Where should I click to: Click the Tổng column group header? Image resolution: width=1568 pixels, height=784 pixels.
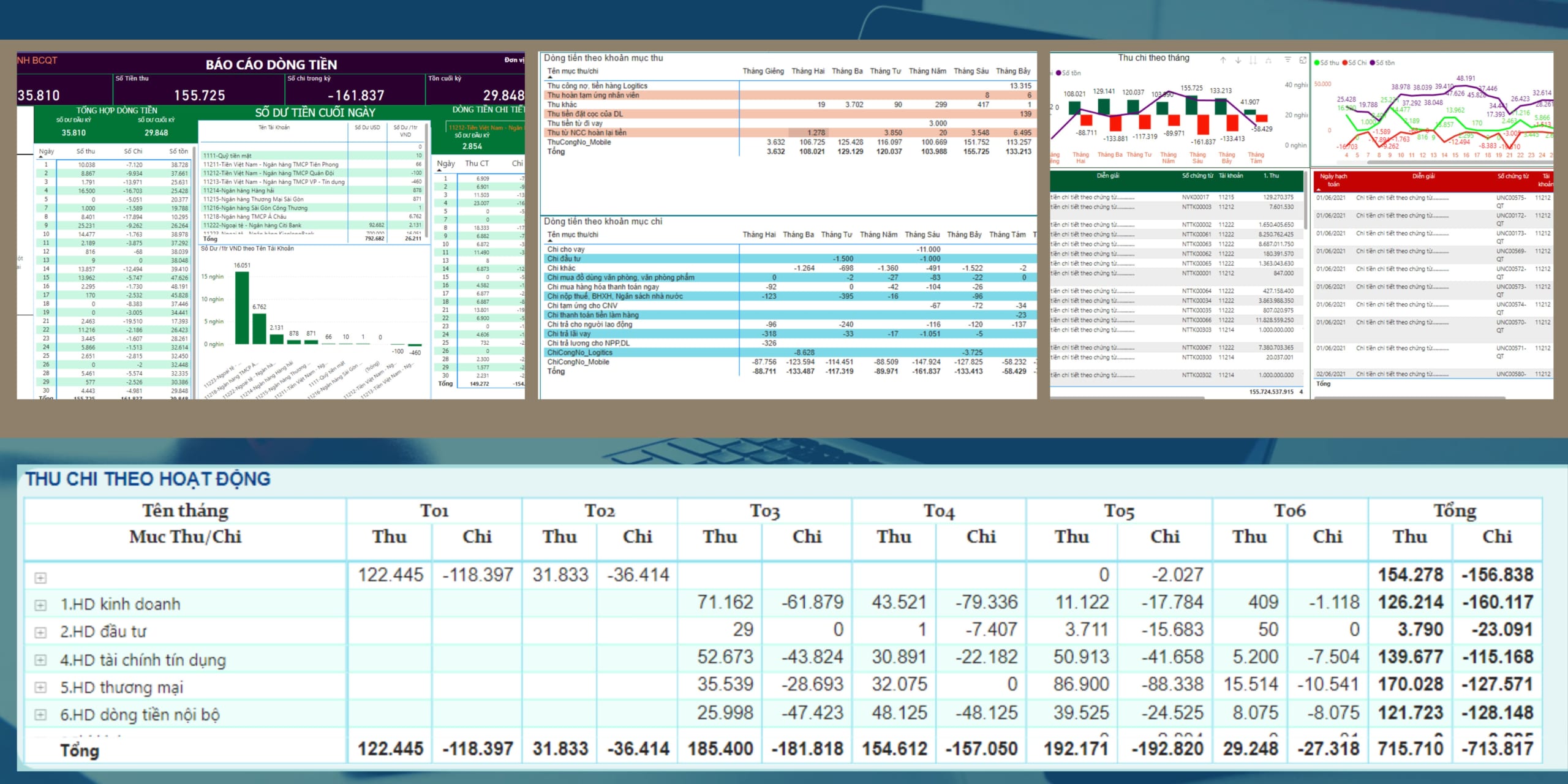[x=1455, y=511]
